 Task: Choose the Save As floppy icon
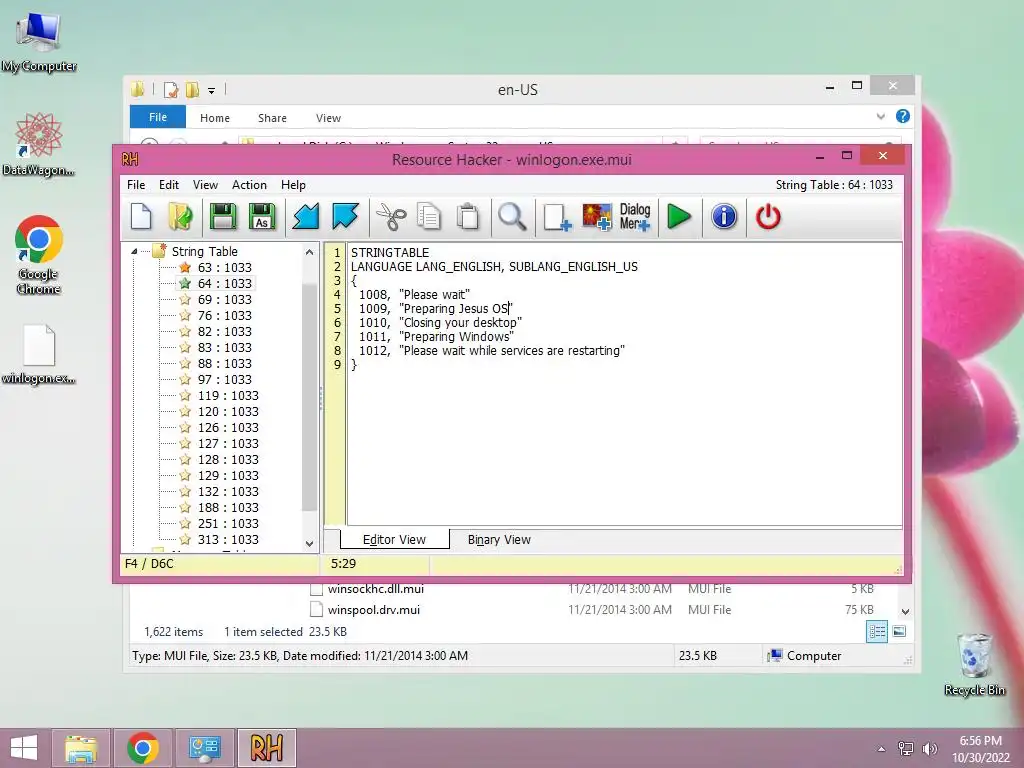click(x=262, y=217)
